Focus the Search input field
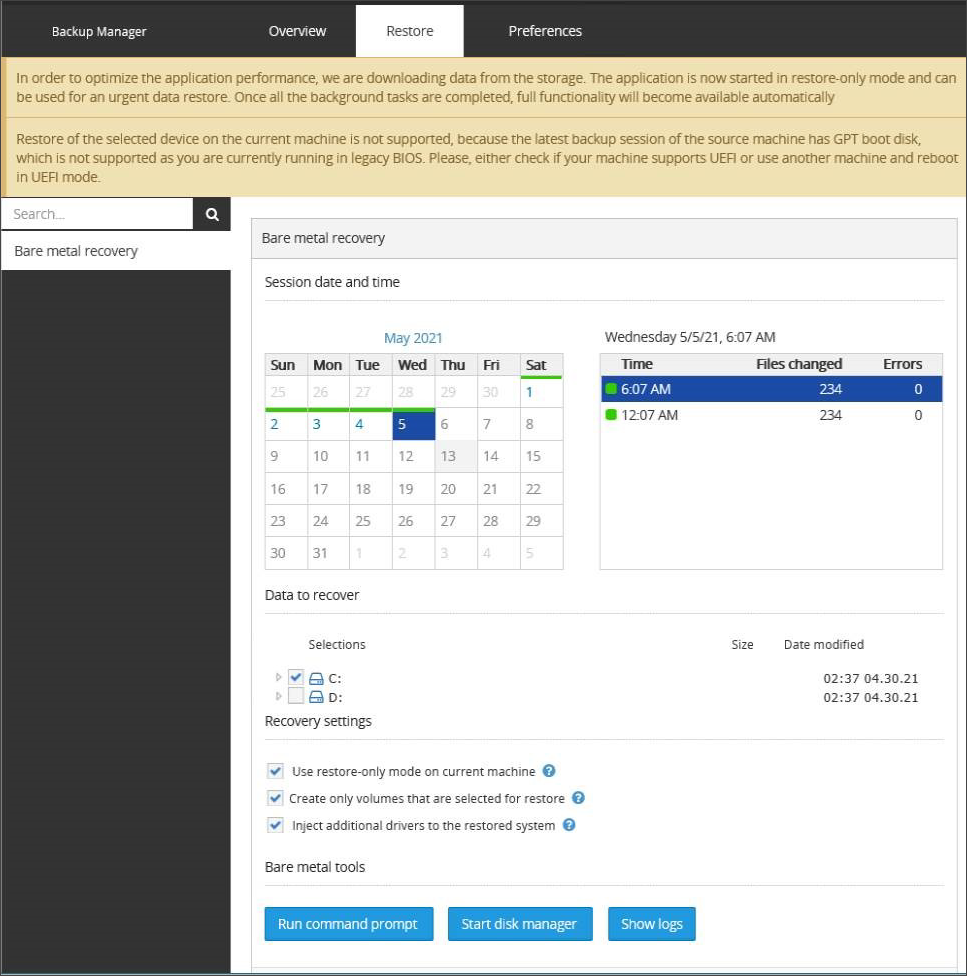This screenshot has height=976, width=967. 97,214
